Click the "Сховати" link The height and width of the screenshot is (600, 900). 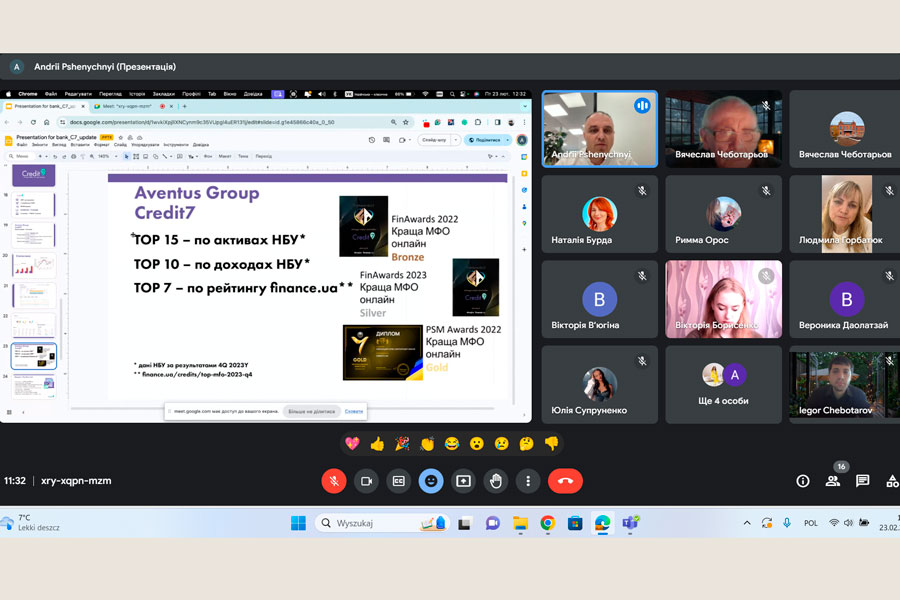(x=354, y=411)
